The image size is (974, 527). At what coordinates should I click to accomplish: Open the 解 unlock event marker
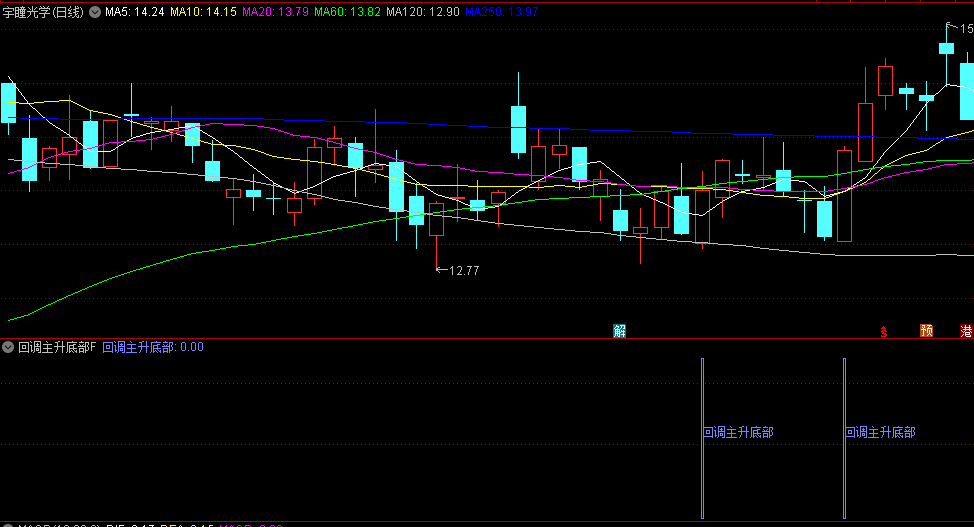619,331
